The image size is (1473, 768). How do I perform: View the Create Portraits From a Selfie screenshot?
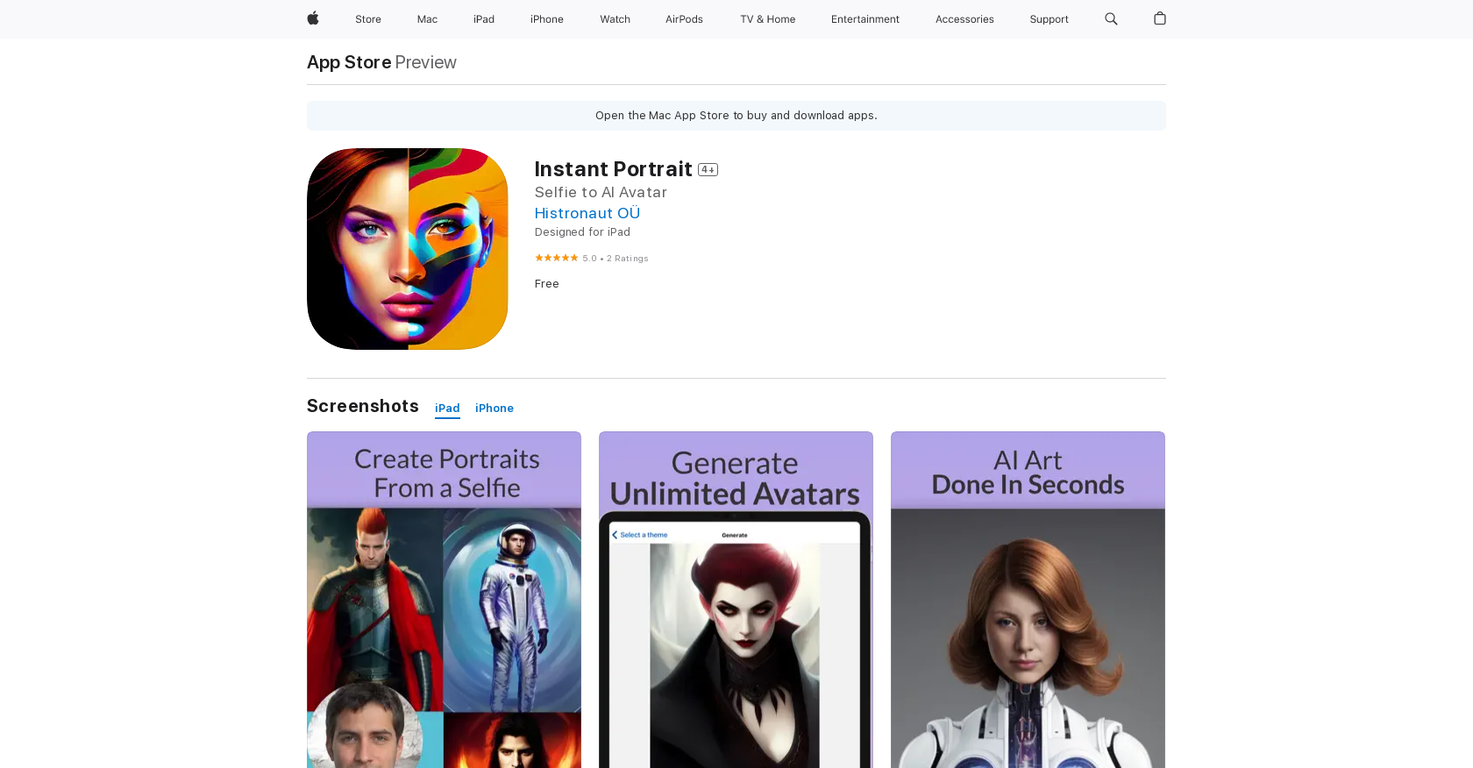click(x=444, y=600)
